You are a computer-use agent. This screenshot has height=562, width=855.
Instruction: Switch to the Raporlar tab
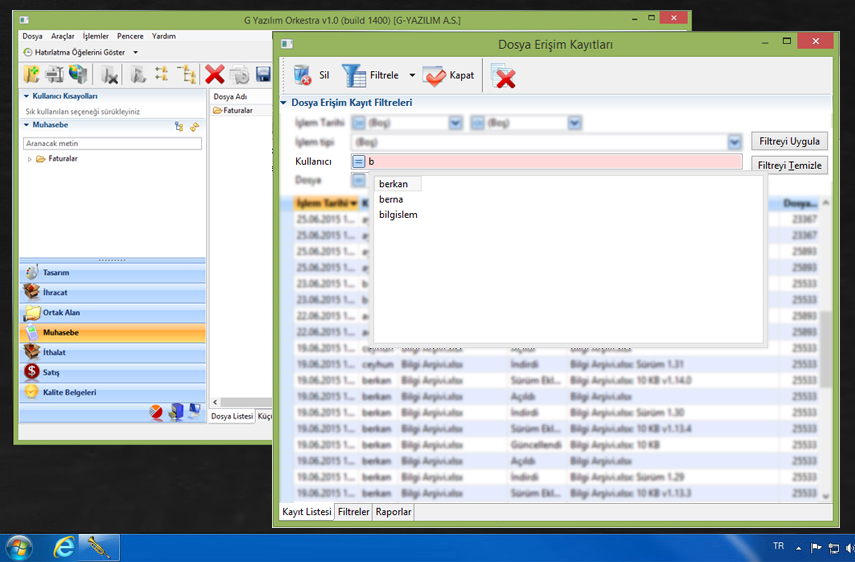click(x=393, y=512)
